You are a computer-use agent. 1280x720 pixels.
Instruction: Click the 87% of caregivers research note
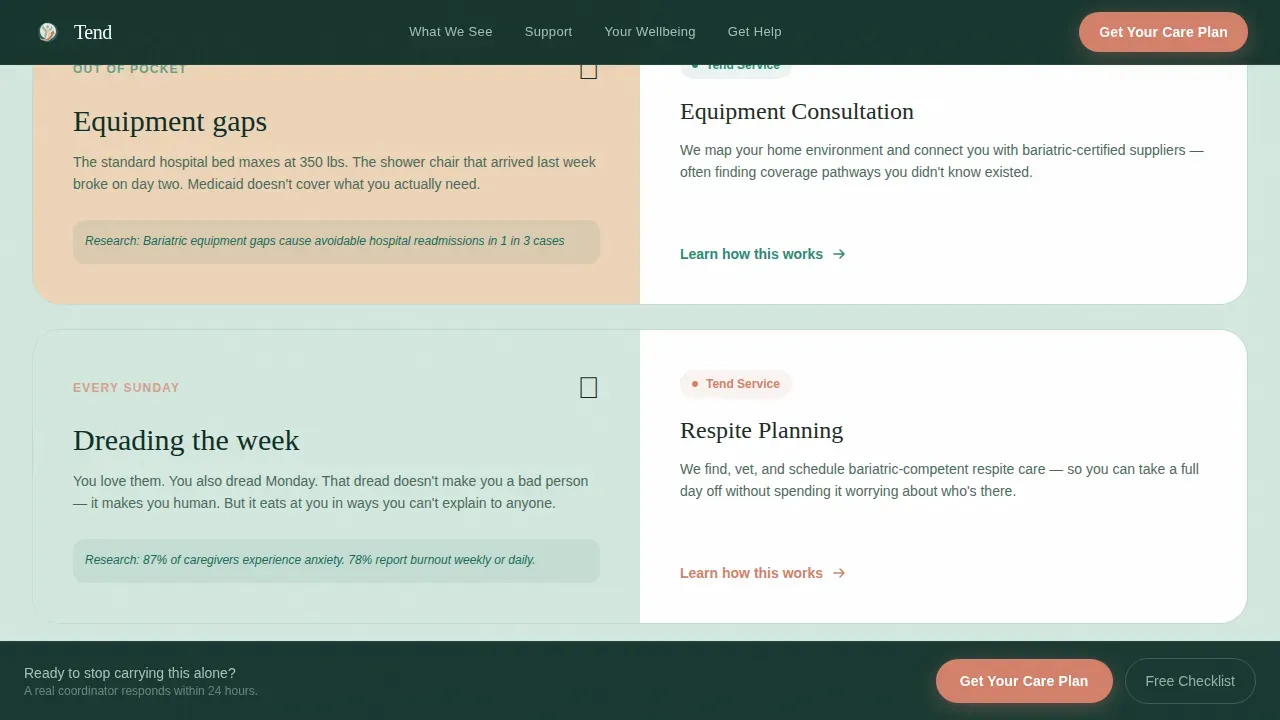click(x=336, y=561)
